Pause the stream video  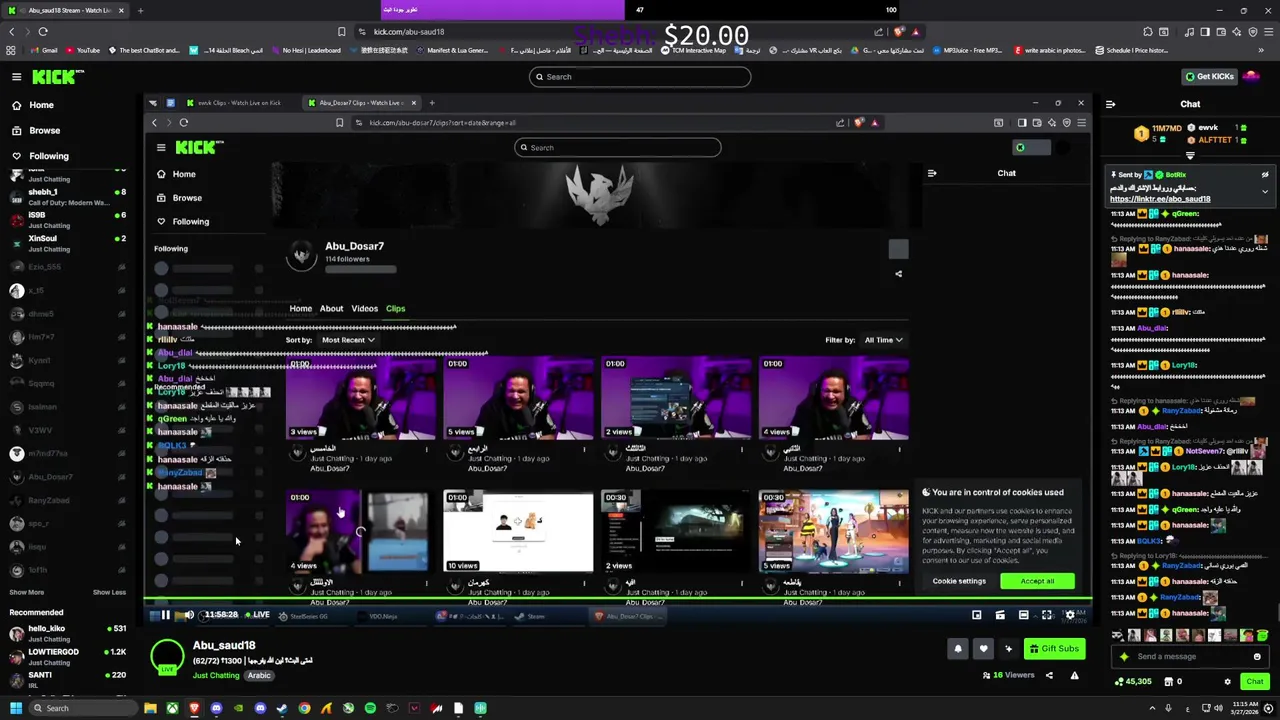166,615
